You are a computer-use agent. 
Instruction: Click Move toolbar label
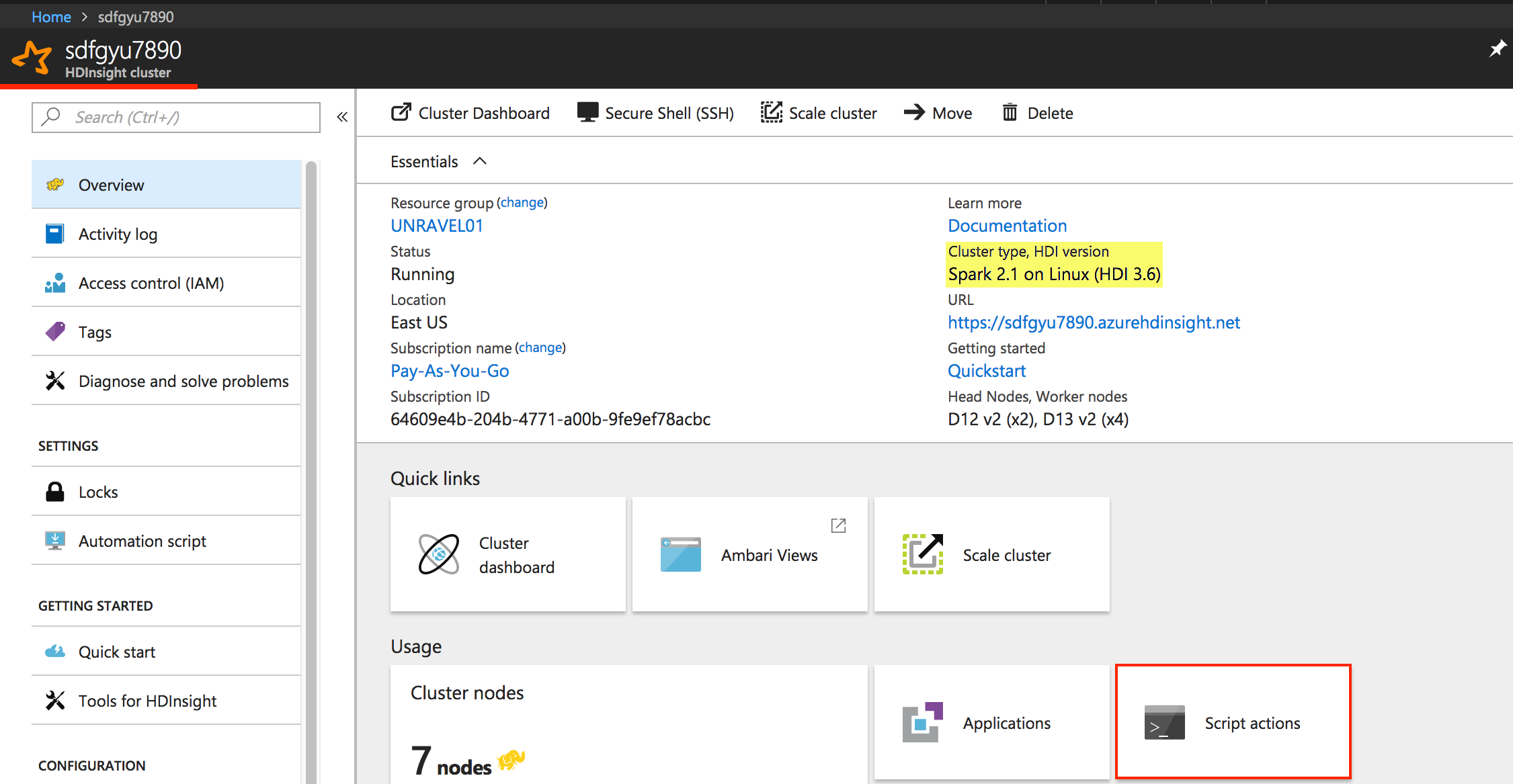(x=952, y=113)
